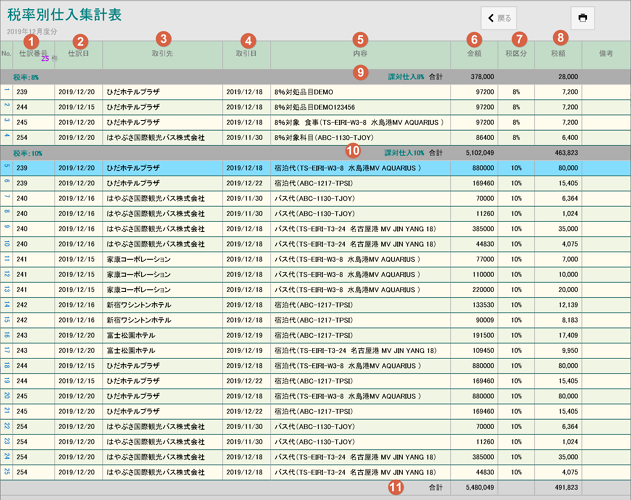Screen dimensions: 631x500
Task: Click 家康コーポレーション in row 11
Action: pyautogui.click(x=138, y=259)
